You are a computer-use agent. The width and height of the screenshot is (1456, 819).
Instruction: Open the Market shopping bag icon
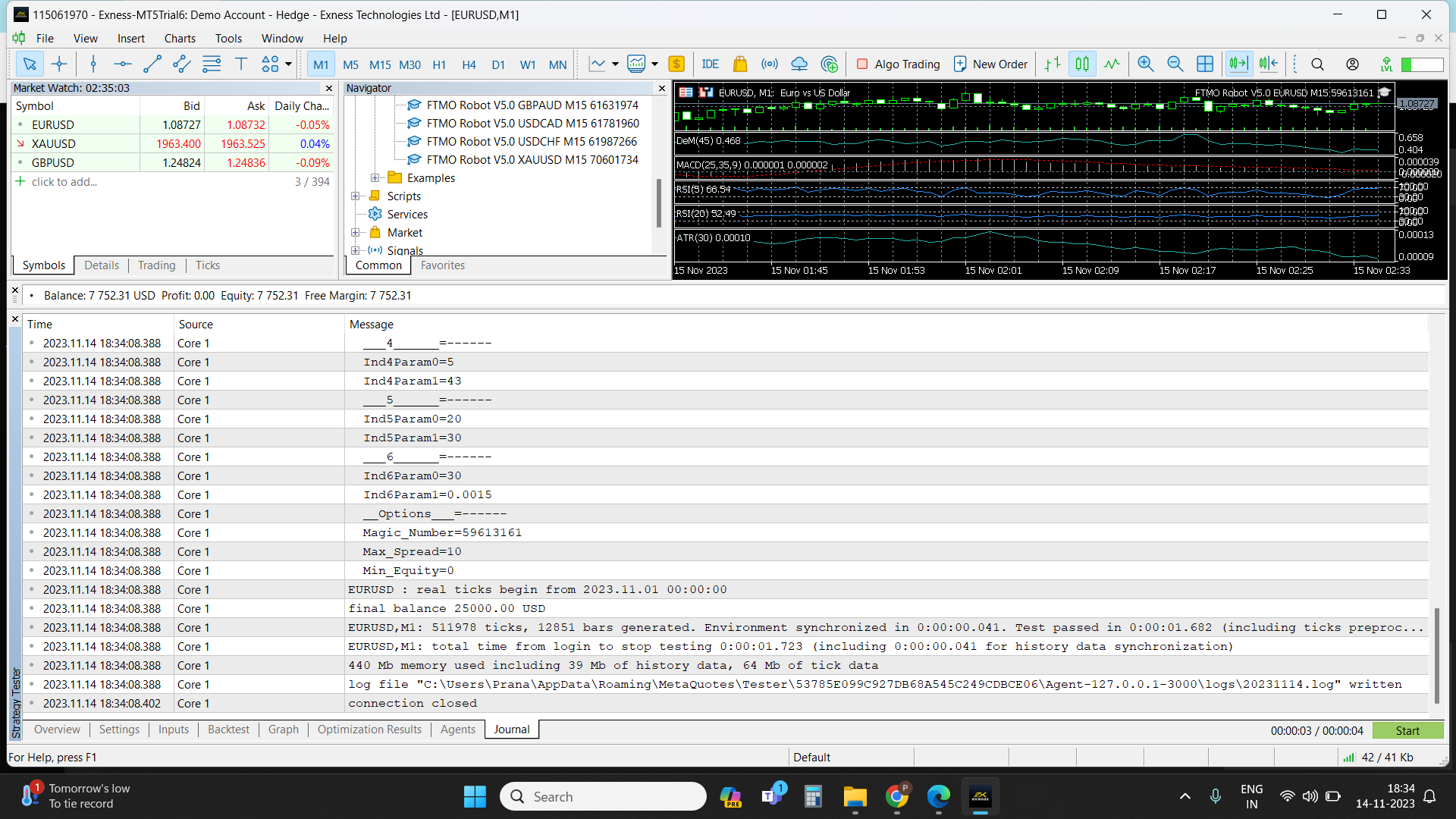coord(740,64)
